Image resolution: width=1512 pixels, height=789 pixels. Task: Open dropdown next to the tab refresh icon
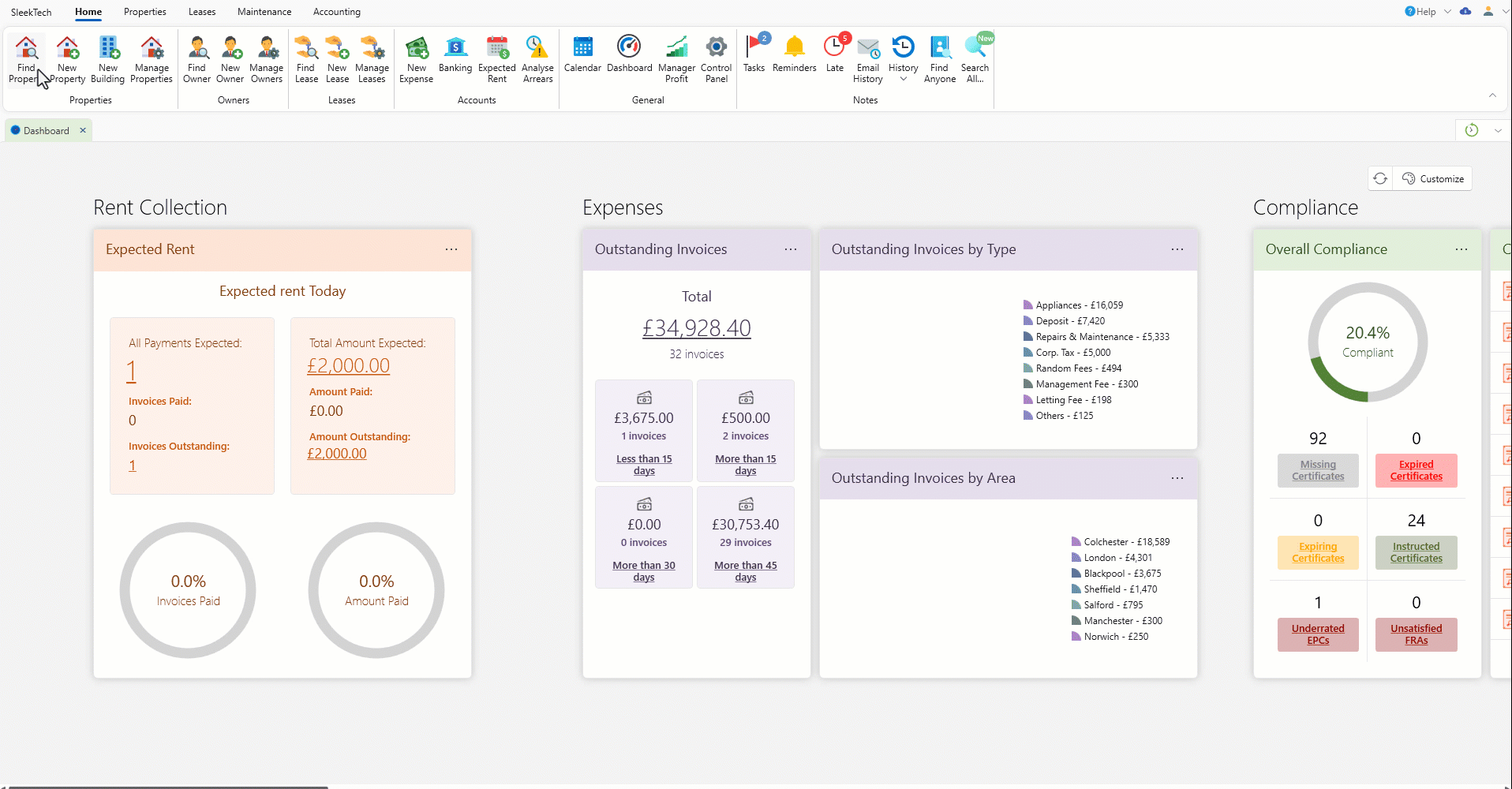[x=1498, y=131]
